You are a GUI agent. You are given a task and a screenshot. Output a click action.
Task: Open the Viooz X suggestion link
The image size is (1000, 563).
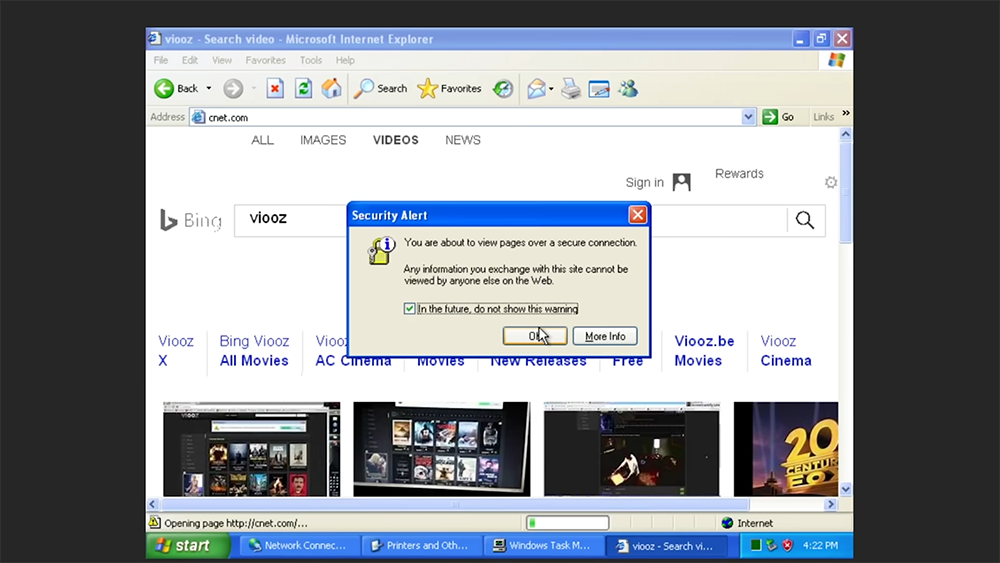[x=175, y=351]
